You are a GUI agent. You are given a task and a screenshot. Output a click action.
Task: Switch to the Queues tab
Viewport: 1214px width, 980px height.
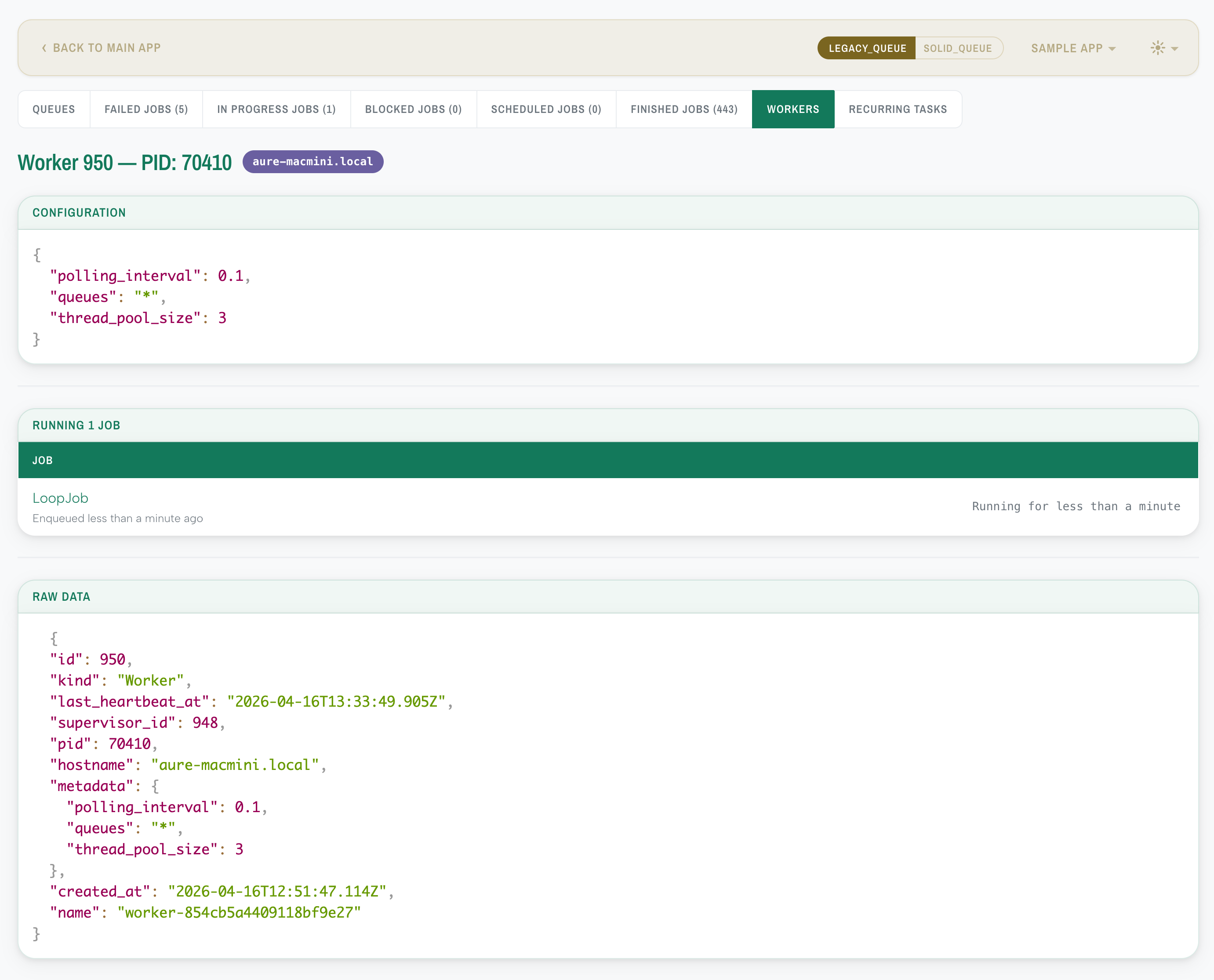54,109
